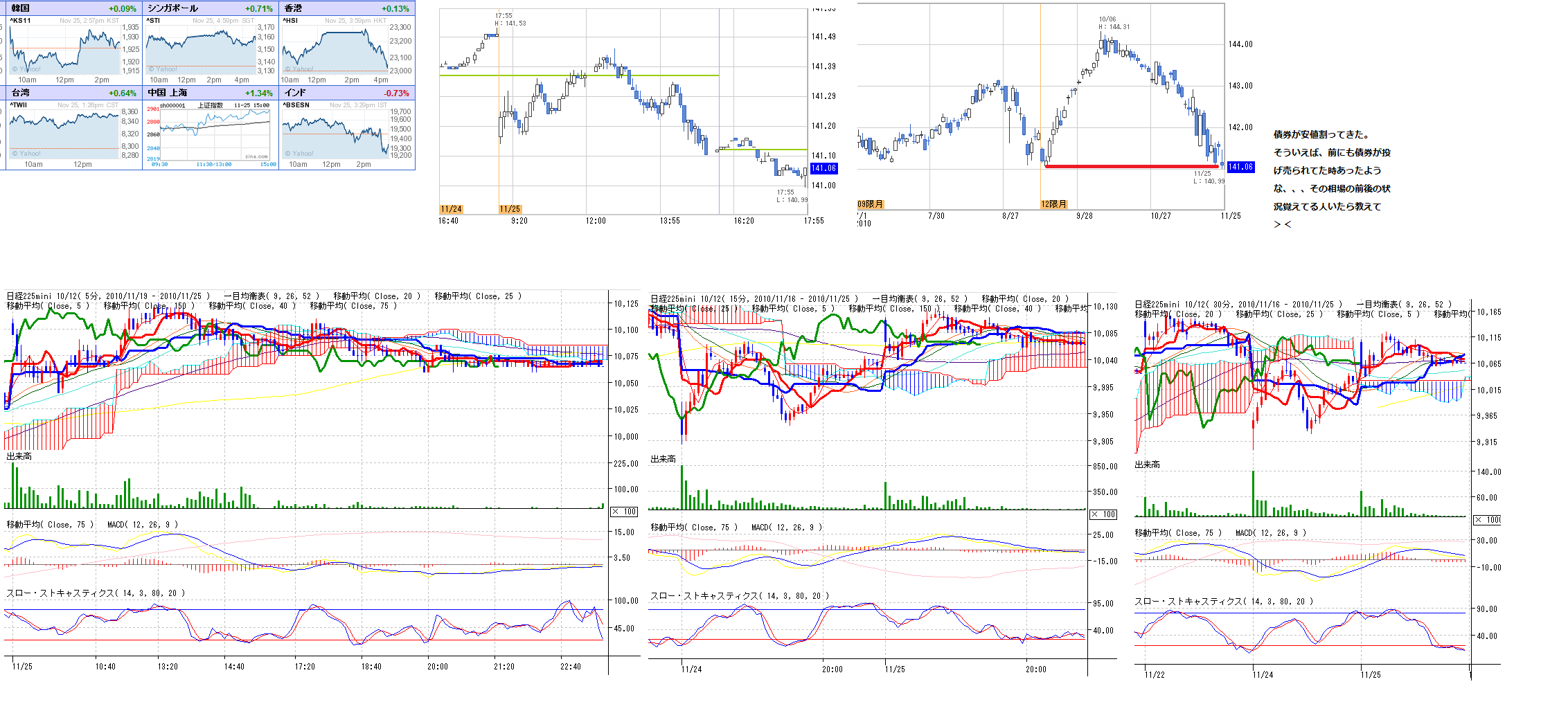Click the 出来高 volume label on 30-minute chart
1568x702 pixels.
point(1147,465)
